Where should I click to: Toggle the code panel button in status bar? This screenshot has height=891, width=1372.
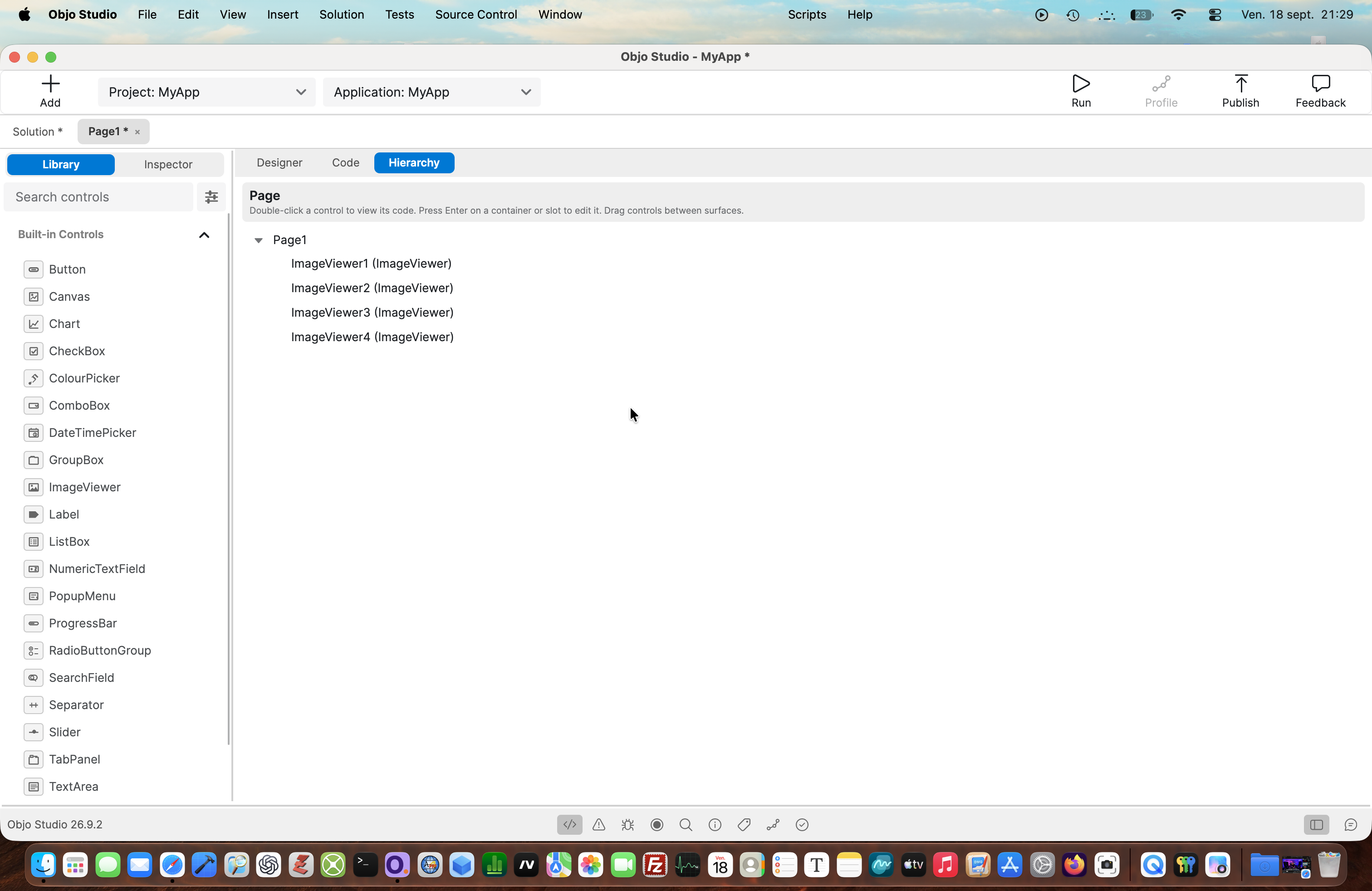pyautogui.click(x=569, y=825)
